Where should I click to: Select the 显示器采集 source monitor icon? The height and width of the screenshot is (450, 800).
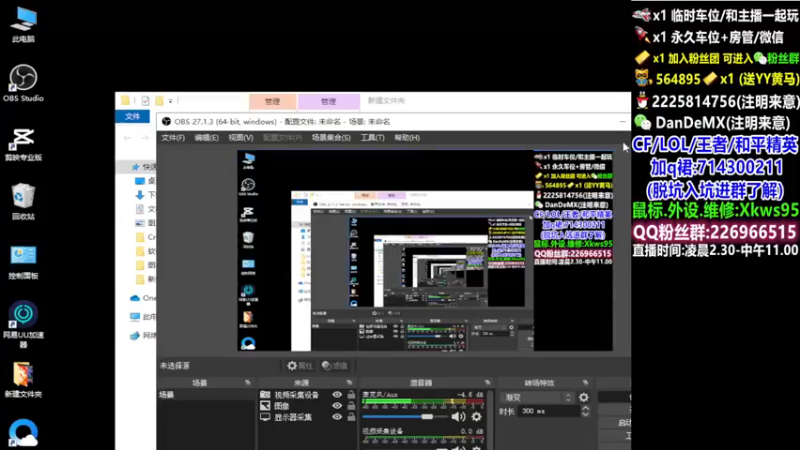(x=265, y=417)
